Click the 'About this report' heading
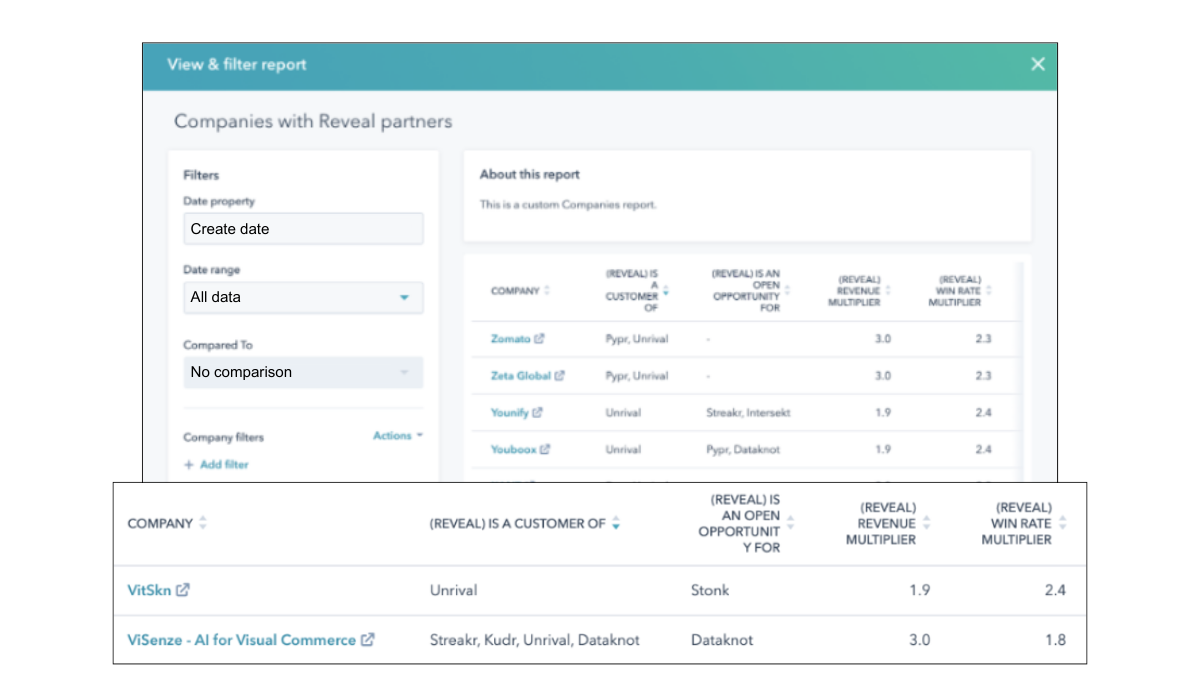 [x=529, y=174]
